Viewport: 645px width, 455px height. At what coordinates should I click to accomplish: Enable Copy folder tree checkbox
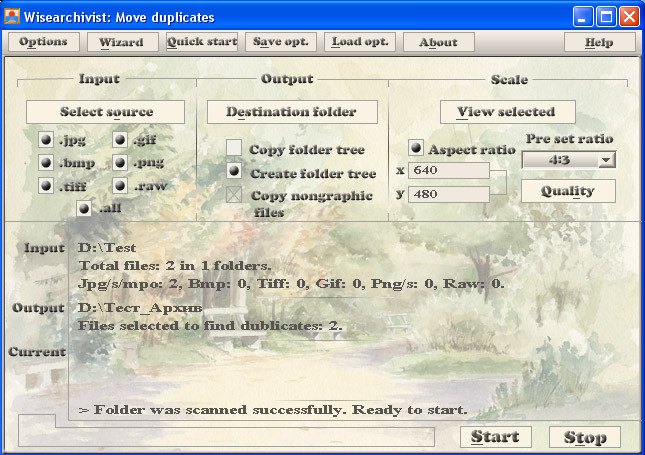234,148
